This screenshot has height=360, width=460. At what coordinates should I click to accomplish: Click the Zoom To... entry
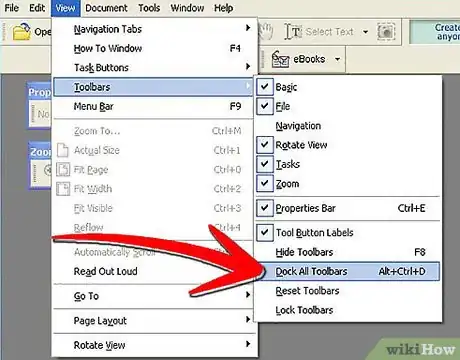coord(153,131)
